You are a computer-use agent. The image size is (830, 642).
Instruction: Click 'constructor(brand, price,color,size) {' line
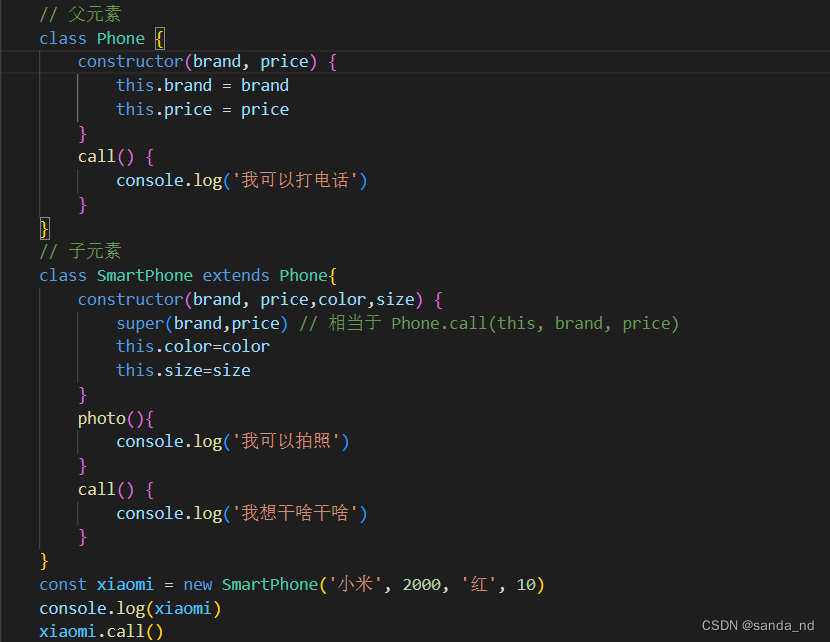click(x=260, y=300)
